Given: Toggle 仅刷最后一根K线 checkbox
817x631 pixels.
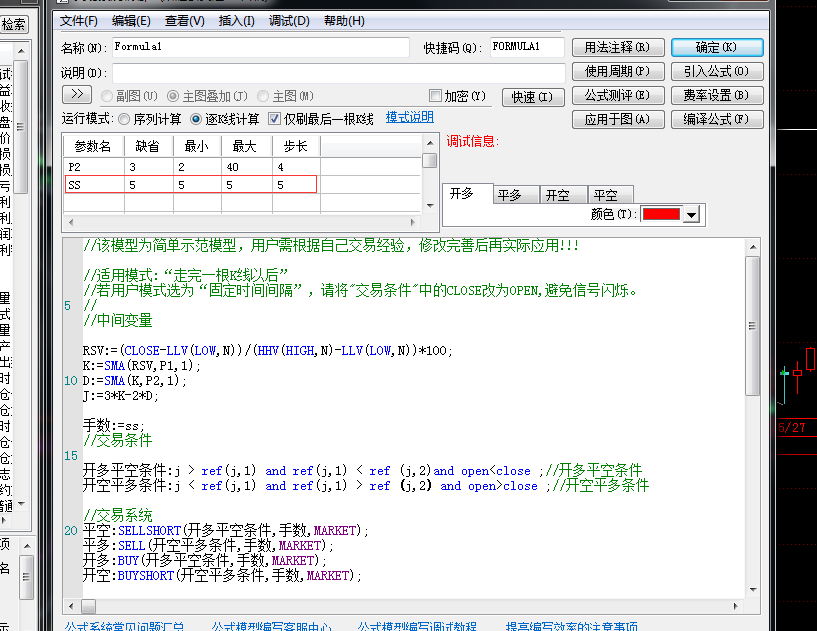Looking at the screenshot, I should click(274, 119).
